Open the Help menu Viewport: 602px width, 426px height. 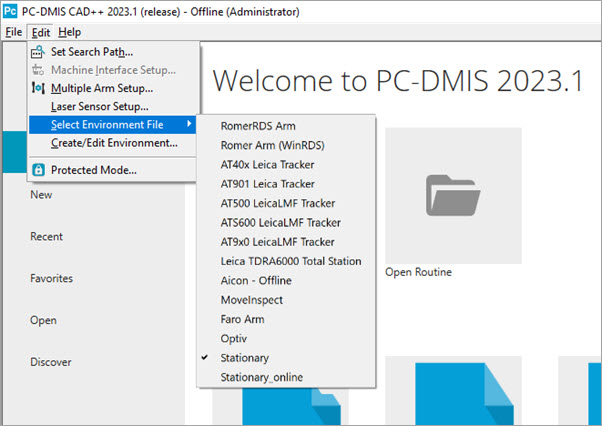pyautogui.click(x=70, y=32)
